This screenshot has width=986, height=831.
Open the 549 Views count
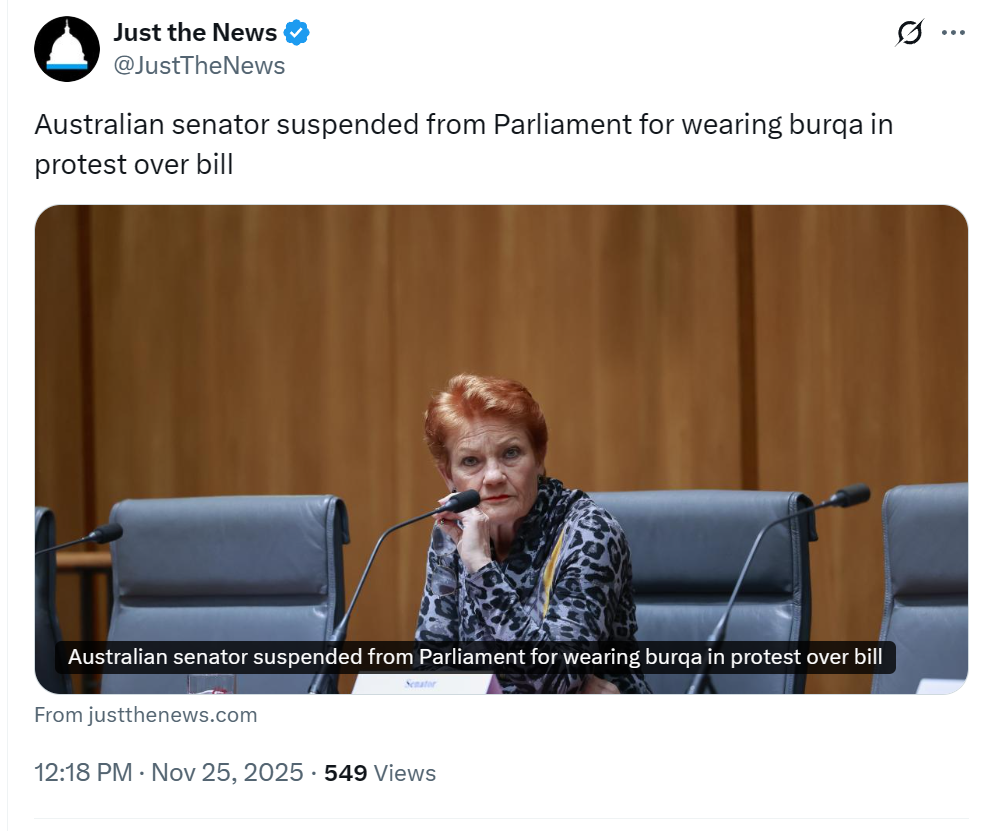click(x=380, y=773)
